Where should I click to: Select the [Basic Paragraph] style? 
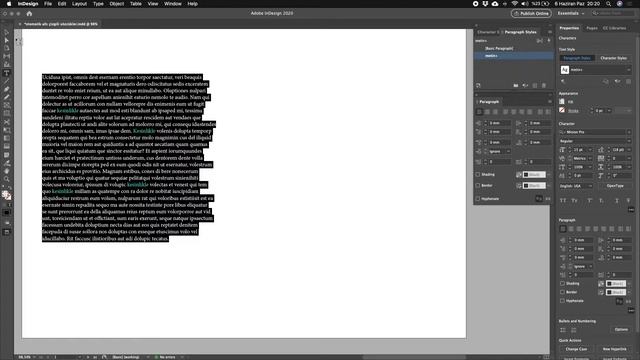(x=499, y=49)
